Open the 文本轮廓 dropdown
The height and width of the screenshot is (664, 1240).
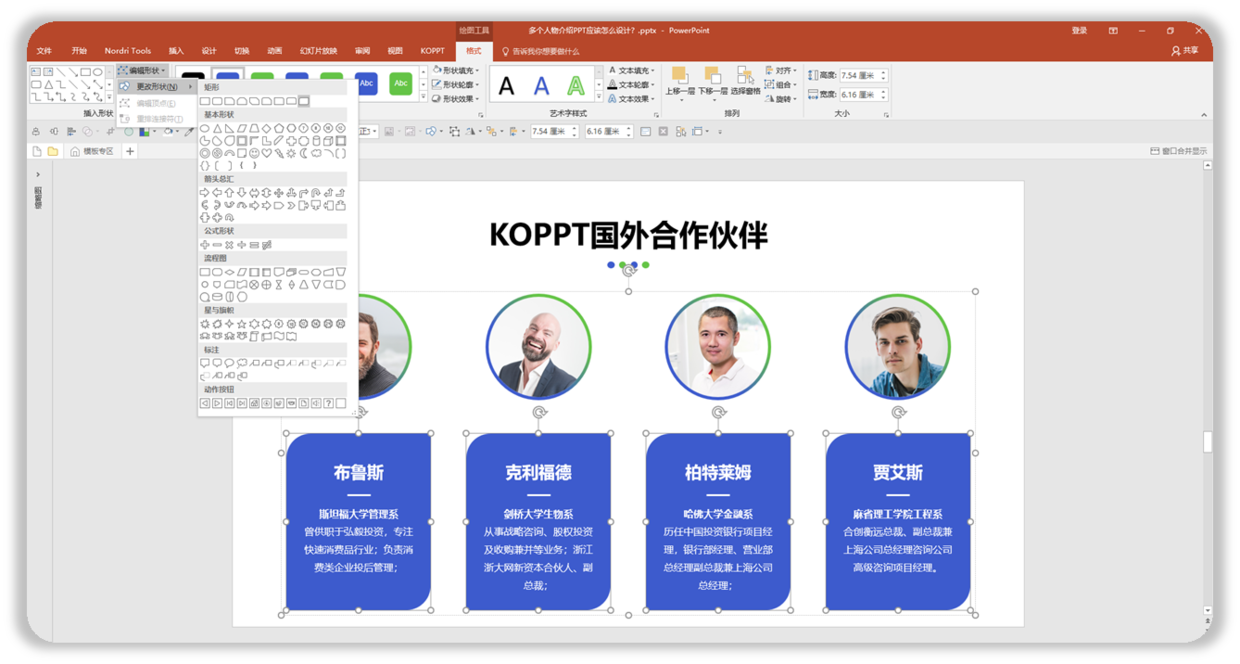point(632,84)
